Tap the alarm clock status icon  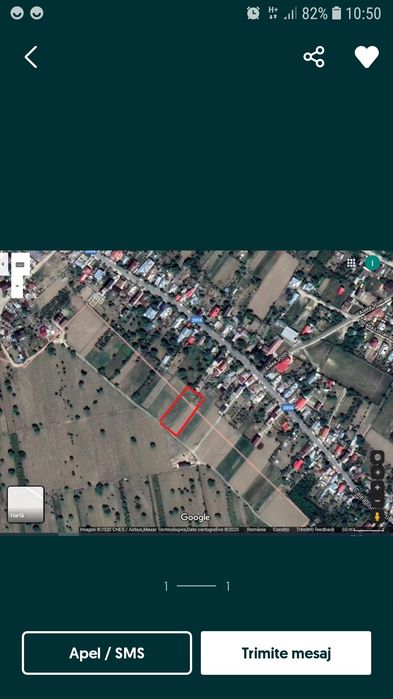point(253,13)
